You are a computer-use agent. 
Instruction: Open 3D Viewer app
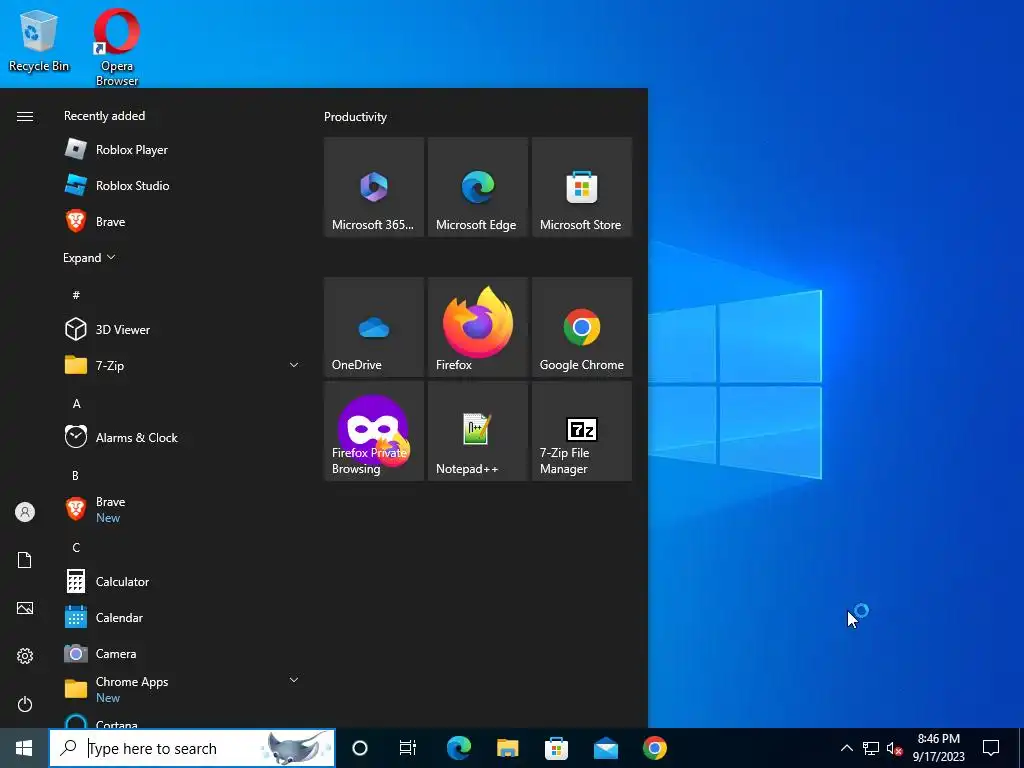[181, 329]
